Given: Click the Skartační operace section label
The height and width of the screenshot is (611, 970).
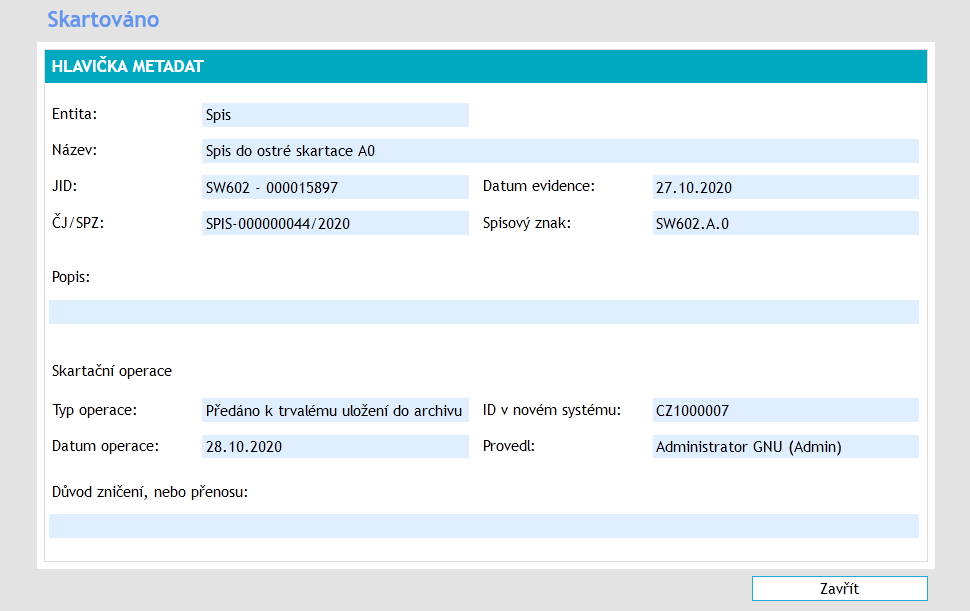Looking at the screenshot, I should (112, 371).
